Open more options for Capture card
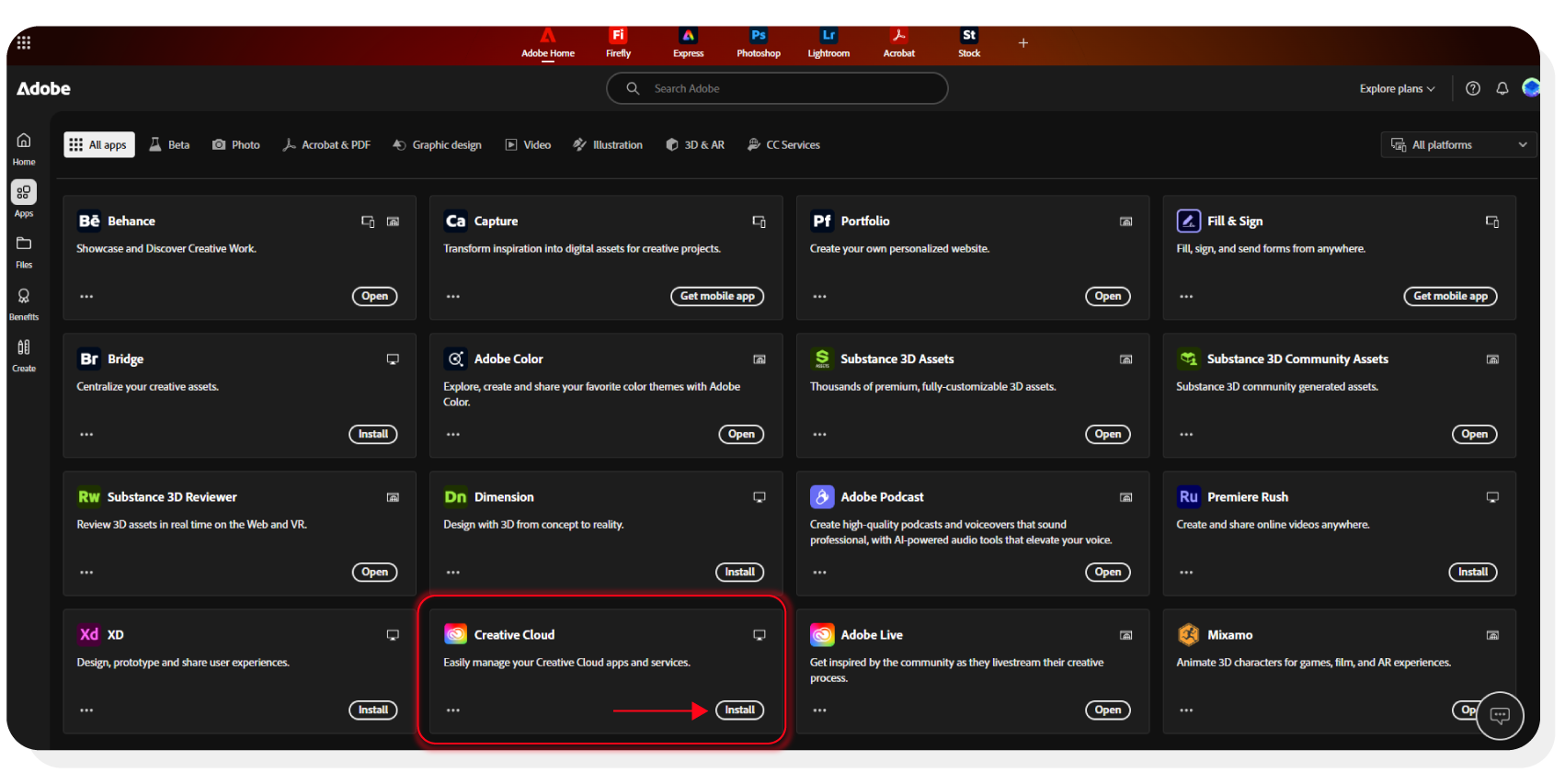Screen dimensions: 1565x784 point(453,297)
